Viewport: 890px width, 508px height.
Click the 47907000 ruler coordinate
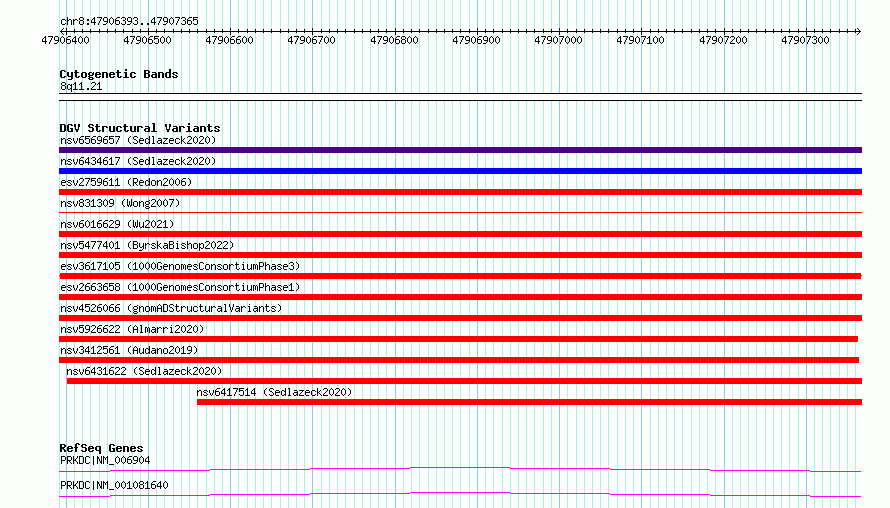559,40
